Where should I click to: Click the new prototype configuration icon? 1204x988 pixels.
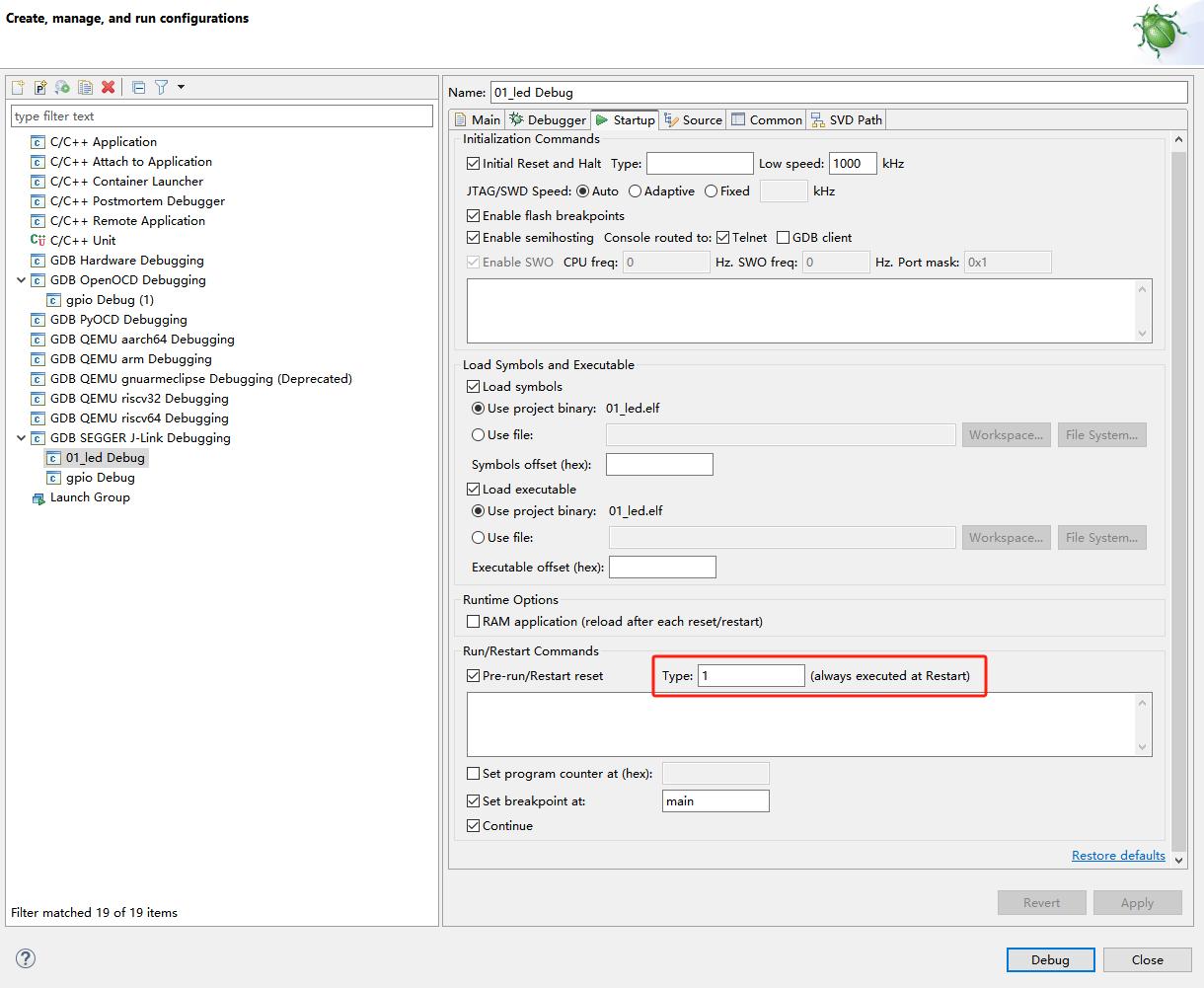[40, 87]
